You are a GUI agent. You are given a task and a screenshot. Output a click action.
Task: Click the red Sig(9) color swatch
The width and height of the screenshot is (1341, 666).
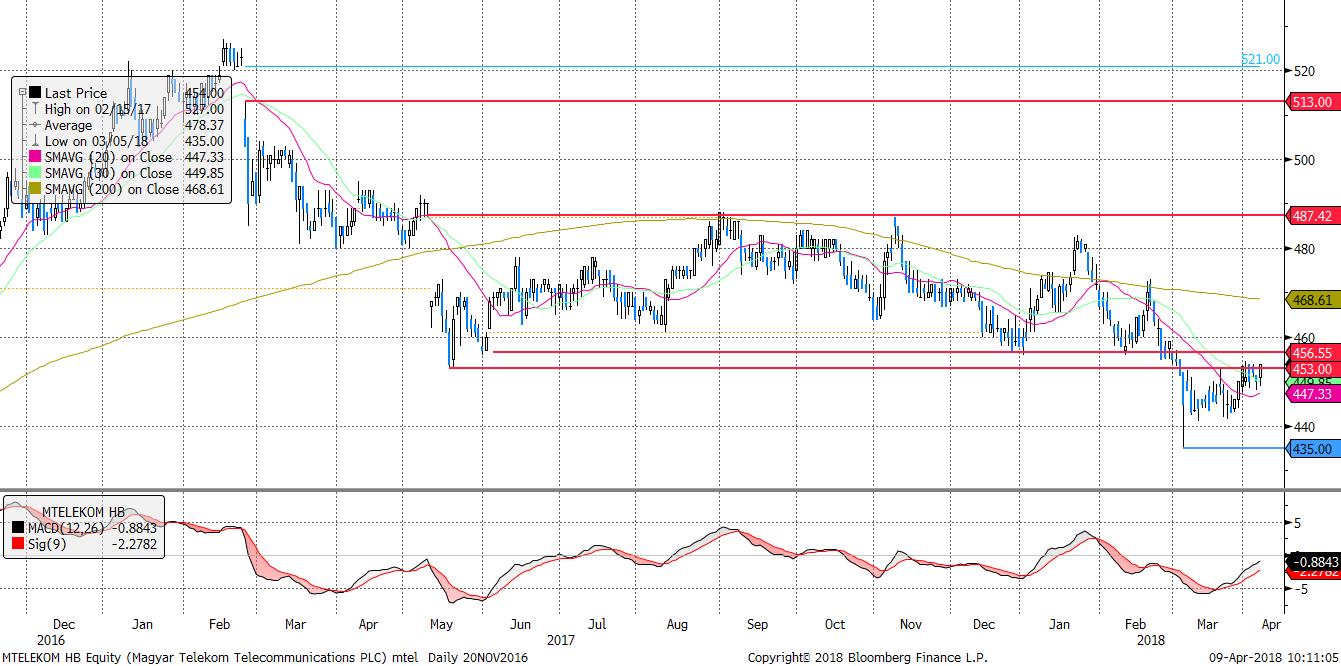(x=16, y=544)
